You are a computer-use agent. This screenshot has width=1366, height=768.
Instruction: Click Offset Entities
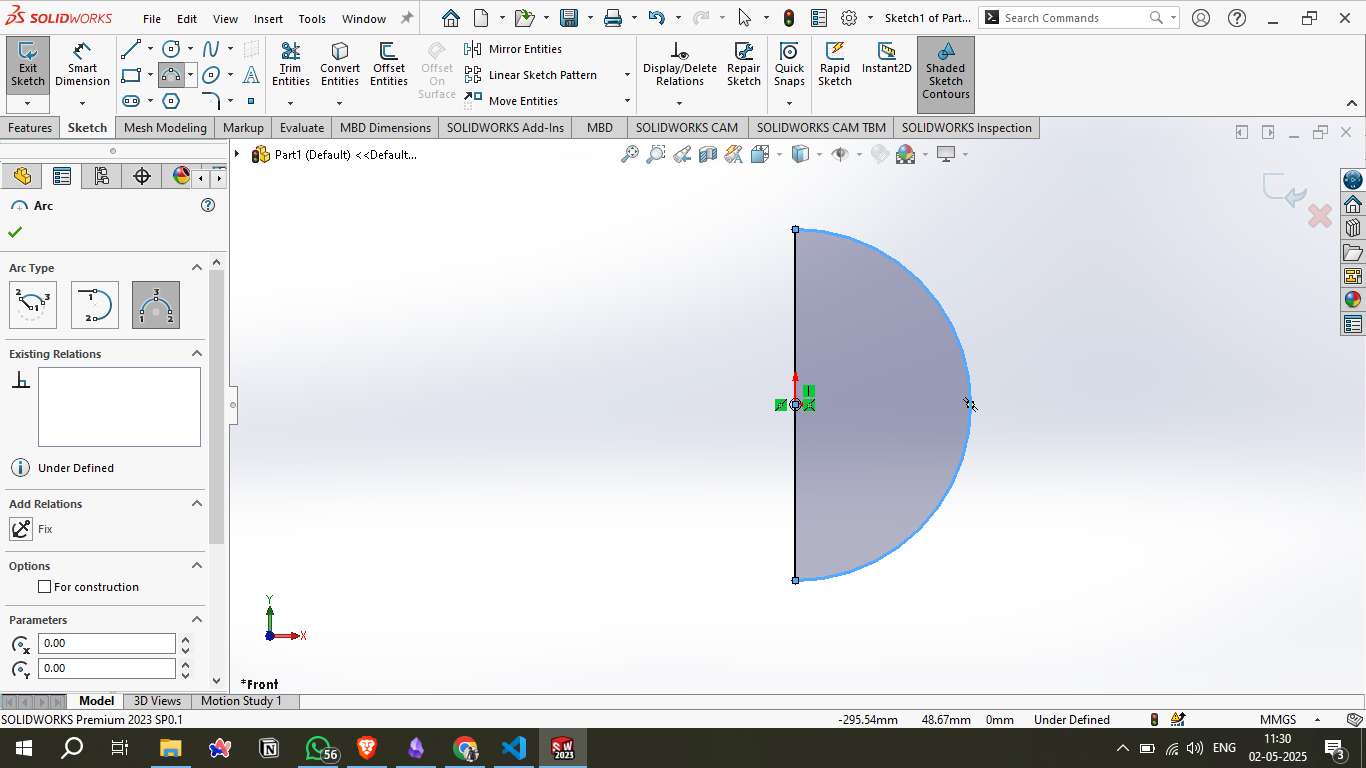[389, 65]
